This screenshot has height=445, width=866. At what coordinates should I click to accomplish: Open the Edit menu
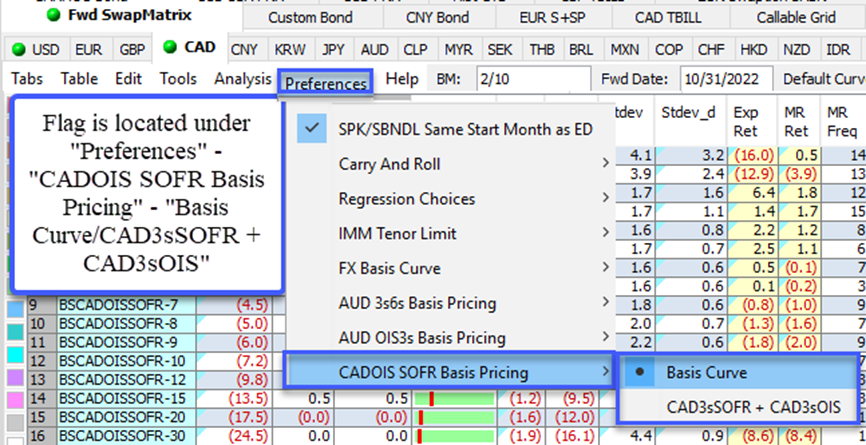pyautogui.click(x=129, y=80)
